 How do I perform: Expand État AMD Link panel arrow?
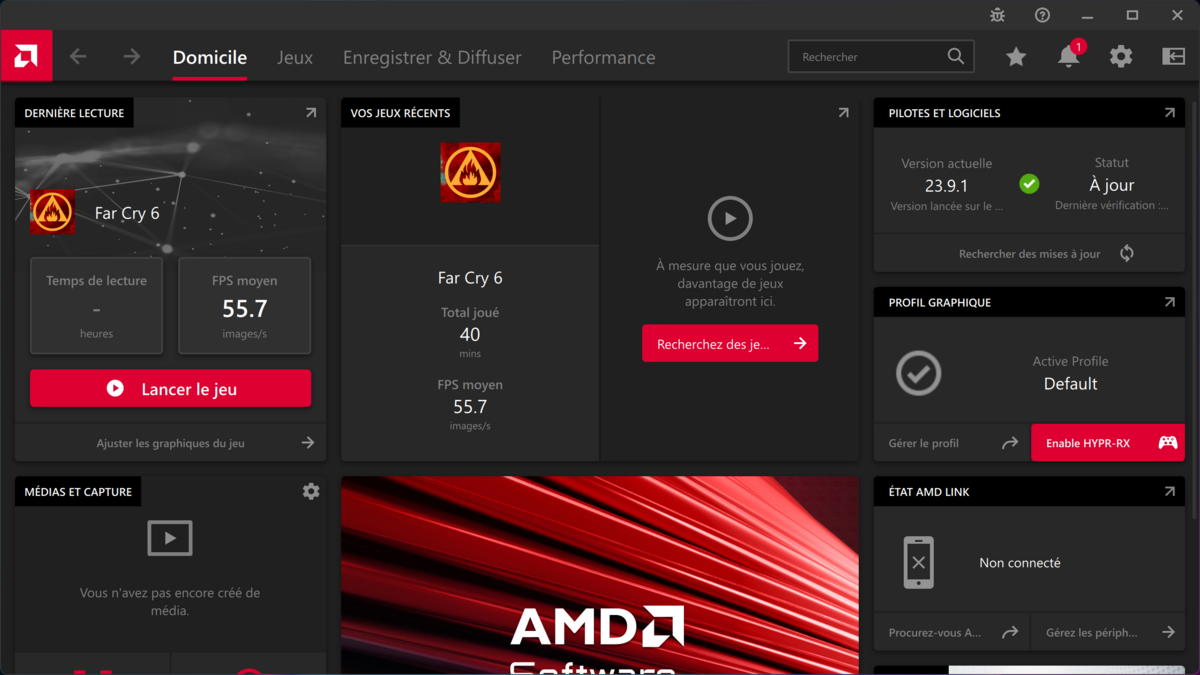(1169, 491)
